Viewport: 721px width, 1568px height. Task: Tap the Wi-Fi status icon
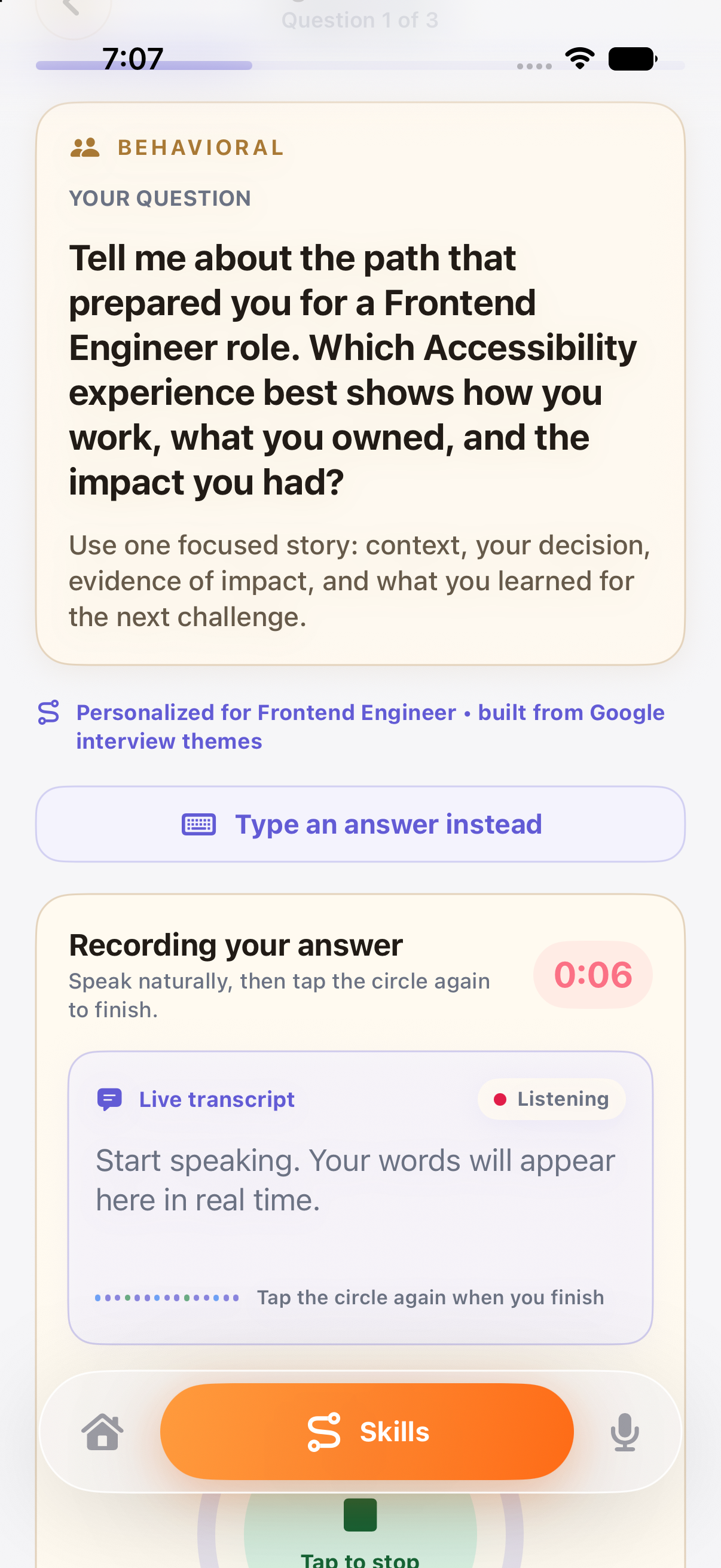click(x=580, y=59)
